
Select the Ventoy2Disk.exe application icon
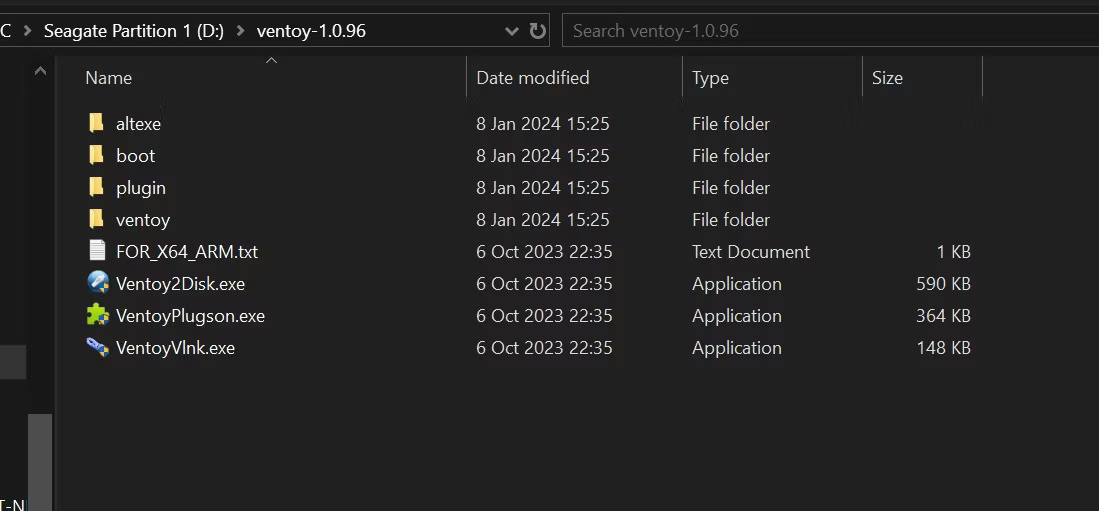pos(97,283)
